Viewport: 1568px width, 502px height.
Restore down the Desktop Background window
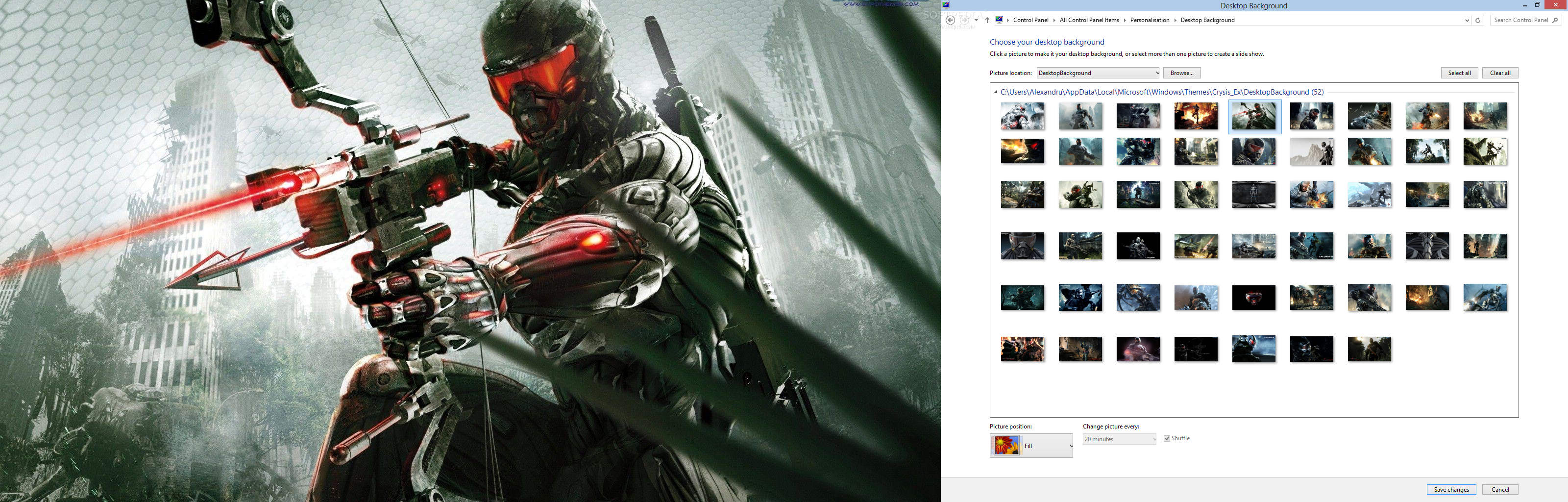pos(1538,5)
